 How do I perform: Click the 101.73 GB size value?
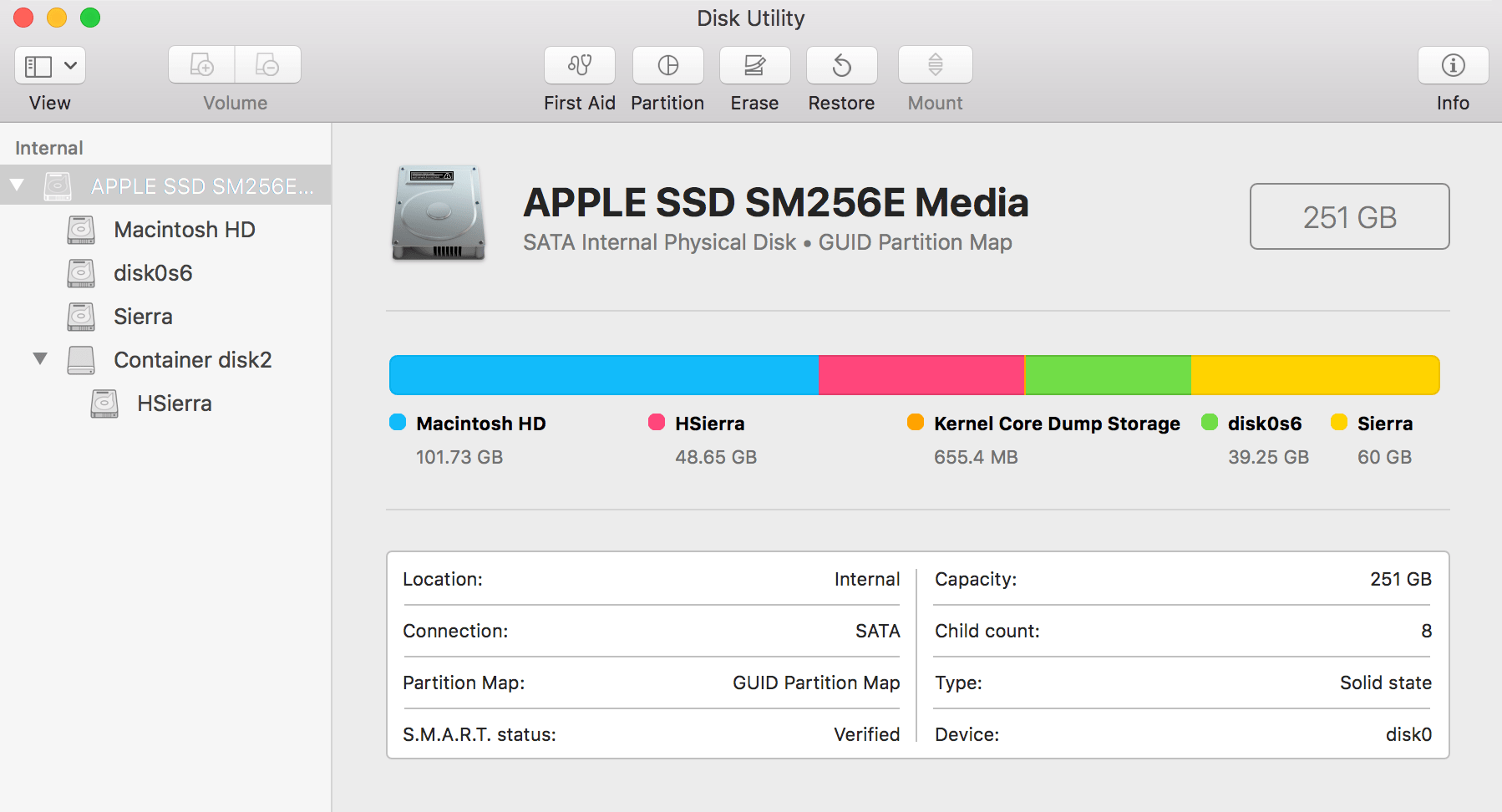[x=459, y=457]
